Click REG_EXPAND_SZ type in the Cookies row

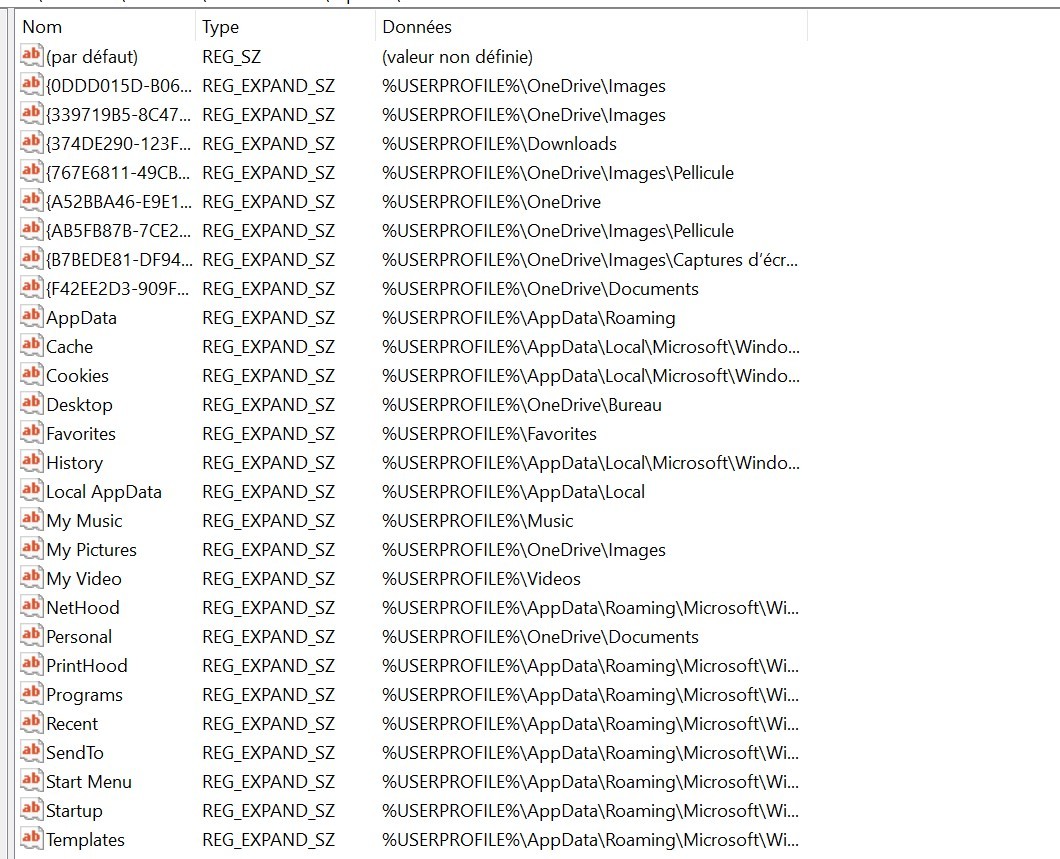(x=268, y=376)
